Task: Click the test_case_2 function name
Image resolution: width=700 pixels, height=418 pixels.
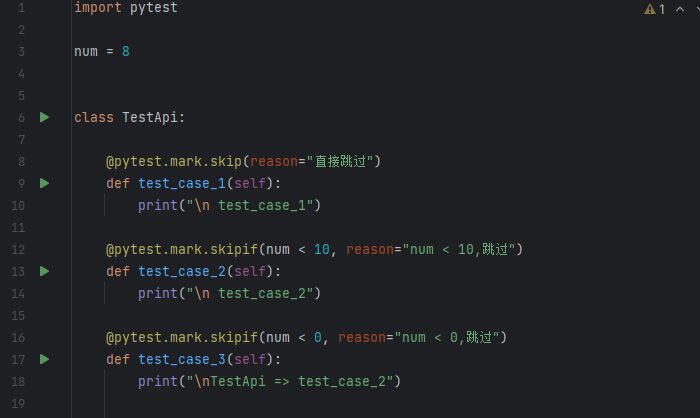Action: coord(182,272)
